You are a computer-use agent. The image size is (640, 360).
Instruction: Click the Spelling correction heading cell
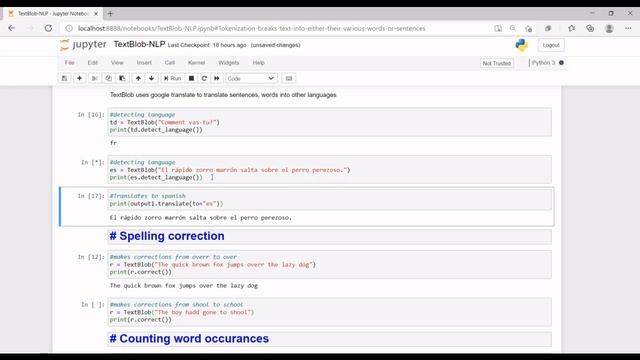click(329, 236)
